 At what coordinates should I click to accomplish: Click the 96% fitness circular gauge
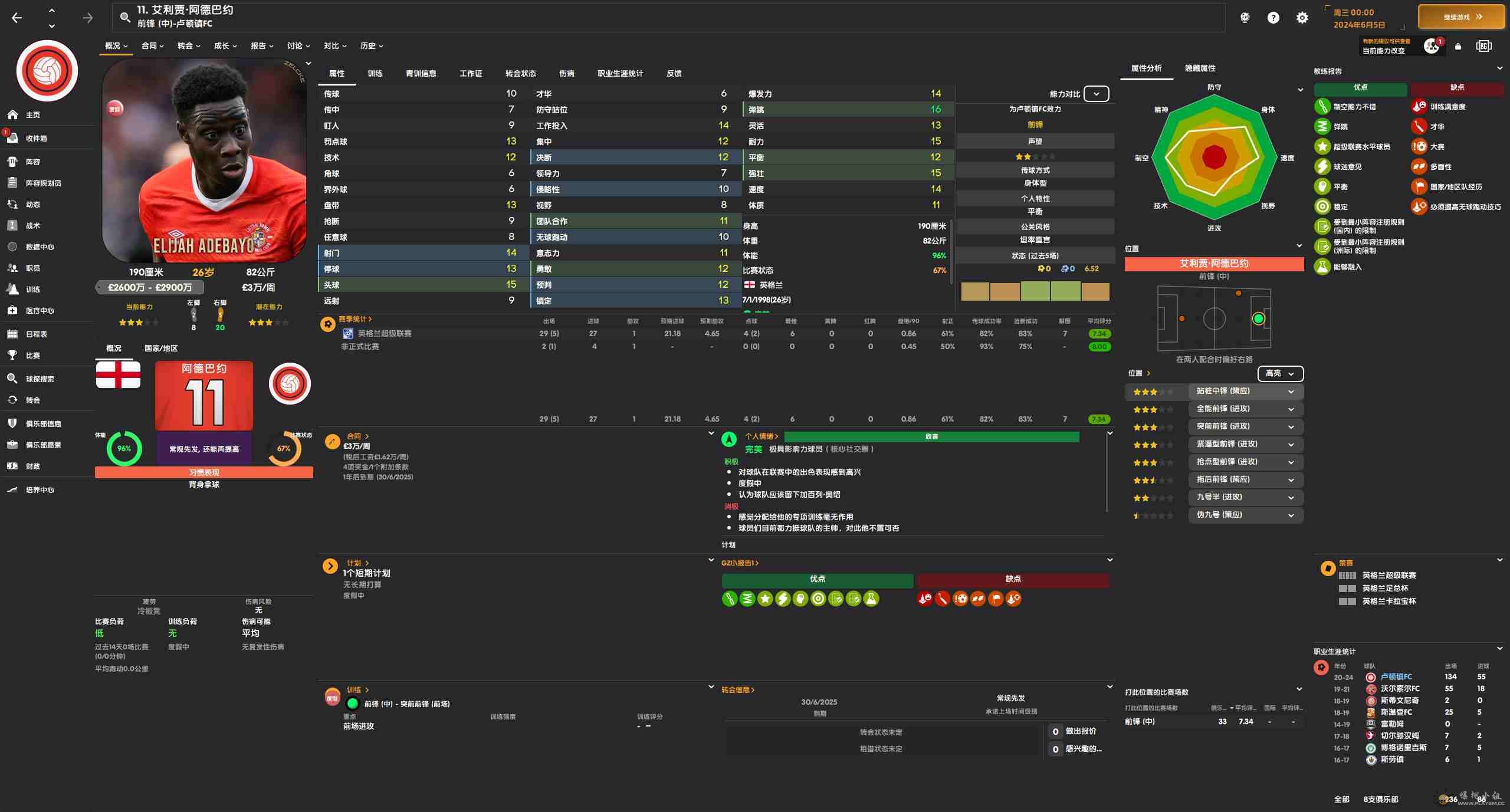[124, 449]
